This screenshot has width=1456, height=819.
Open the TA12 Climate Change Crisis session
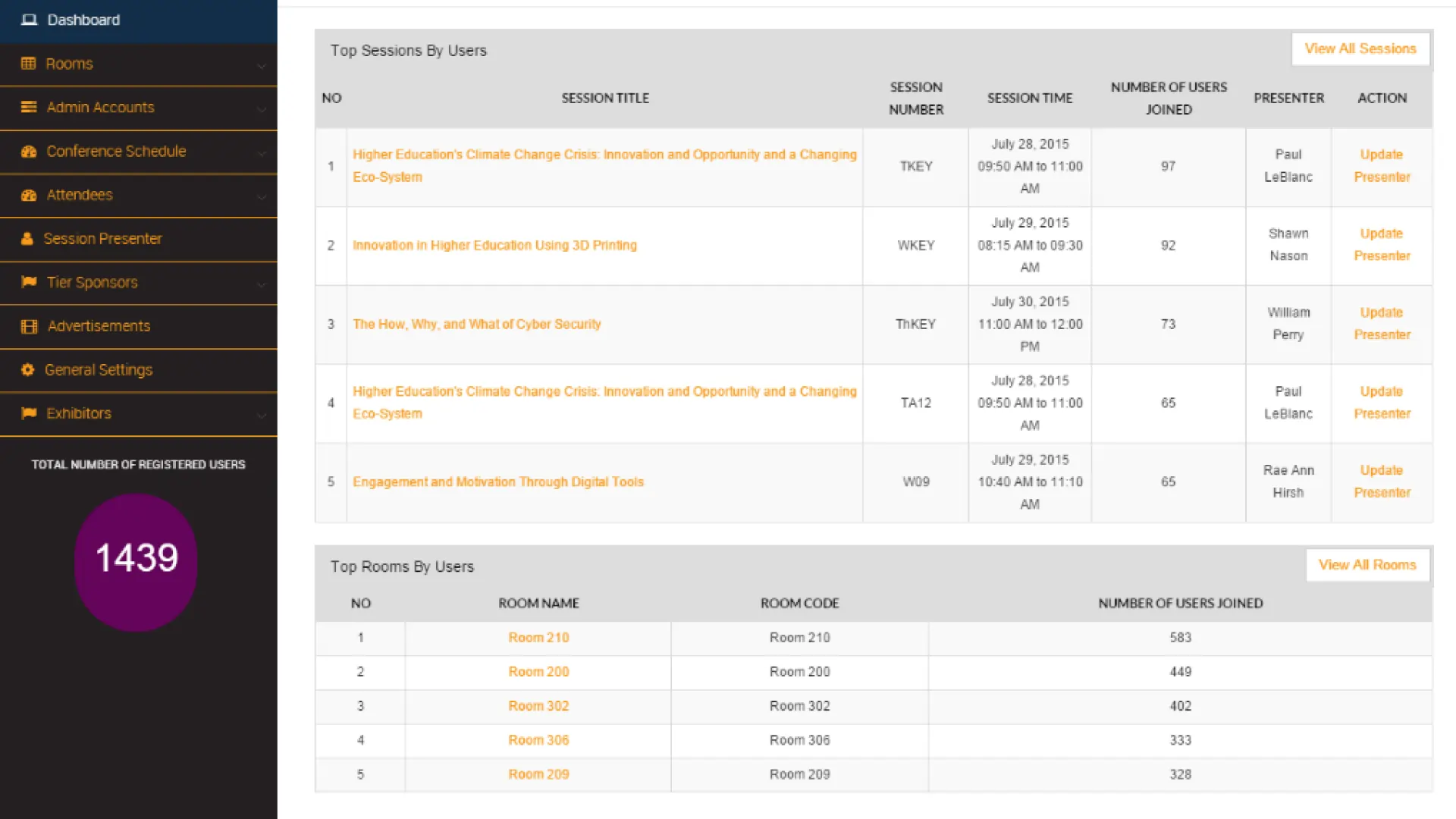604,403
